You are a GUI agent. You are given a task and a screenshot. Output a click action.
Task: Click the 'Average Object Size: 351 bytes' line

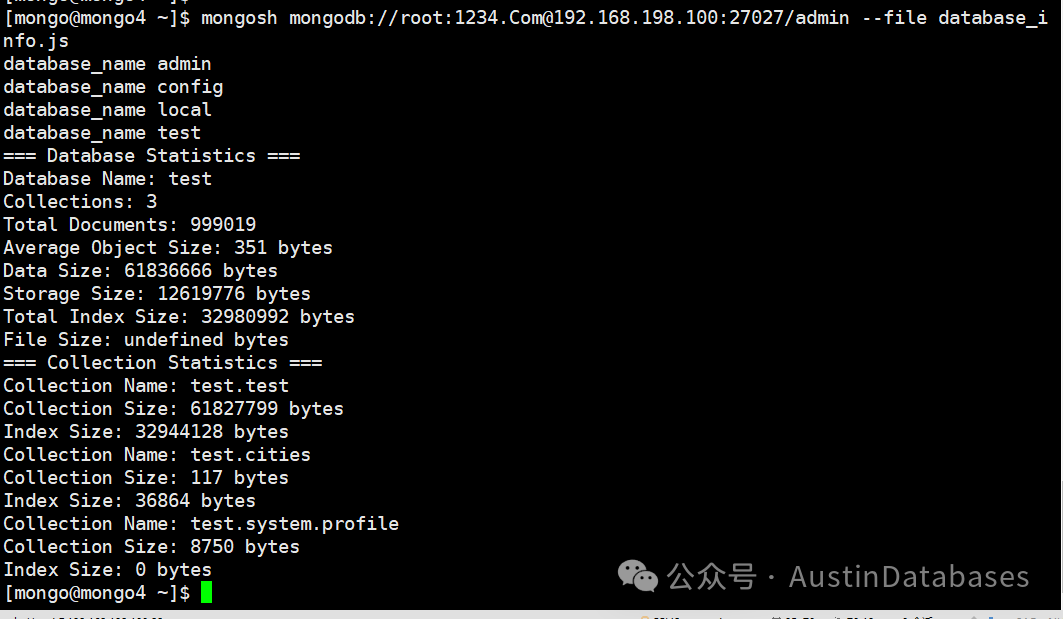tap(168, 248)
